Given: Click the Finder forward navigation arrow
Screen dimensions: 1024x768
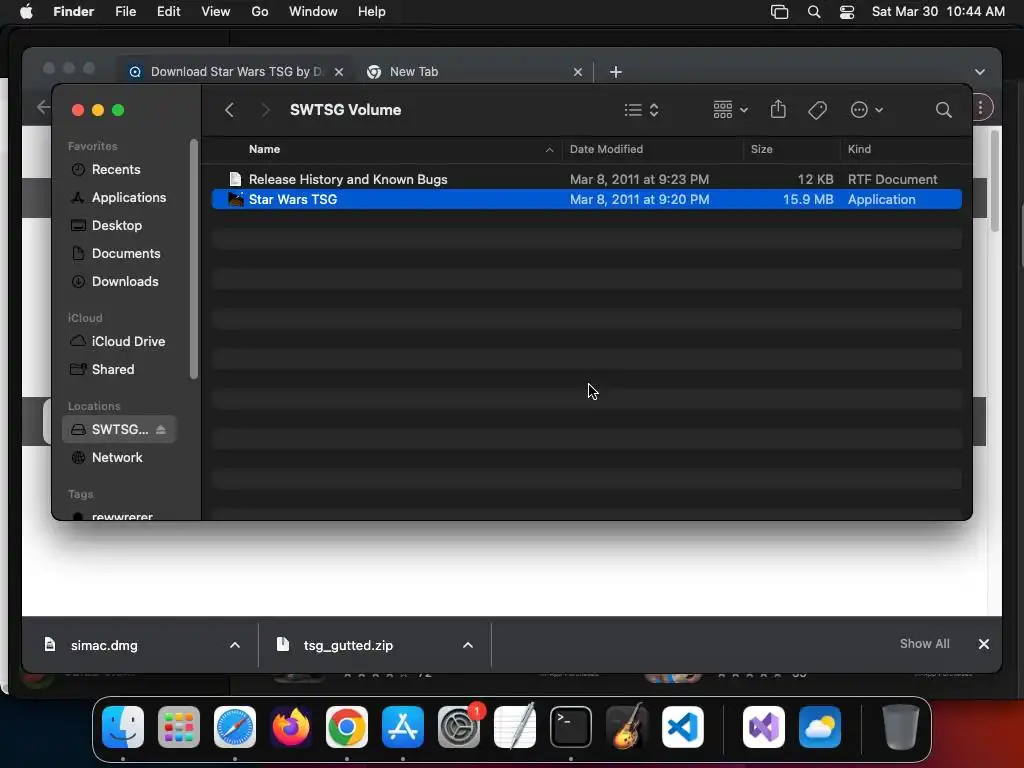Looking at the screenshot, I should pyautogui.click(x=265, y=110).
